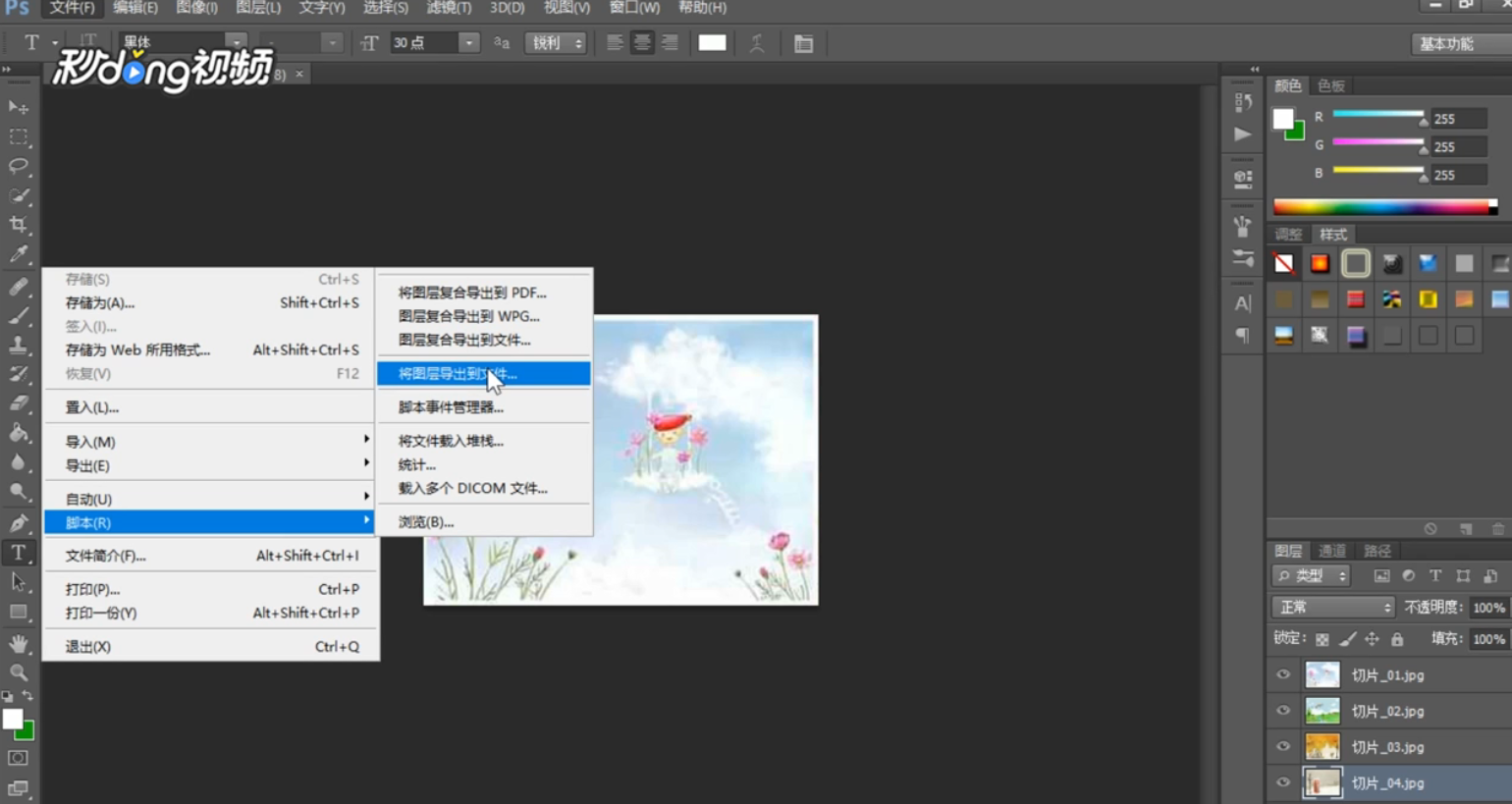Screen dimensions: 1512x804
Task: Select the Horizontal Type tool in toolbox
Action: click(x=18, y=553)
